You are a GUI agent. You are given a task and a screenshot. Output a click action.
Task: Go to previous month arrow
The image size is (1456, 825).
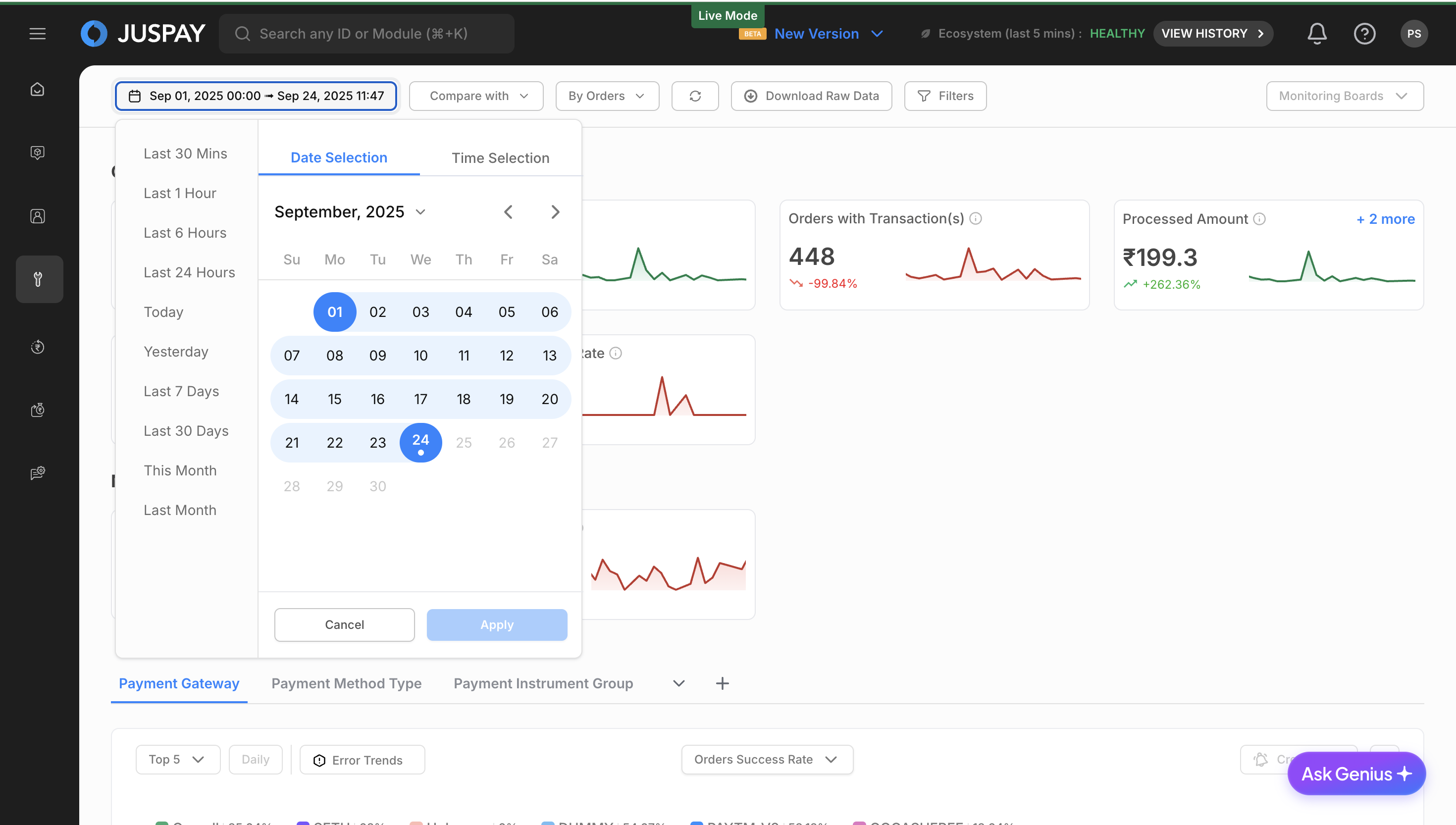pos(508,212)
